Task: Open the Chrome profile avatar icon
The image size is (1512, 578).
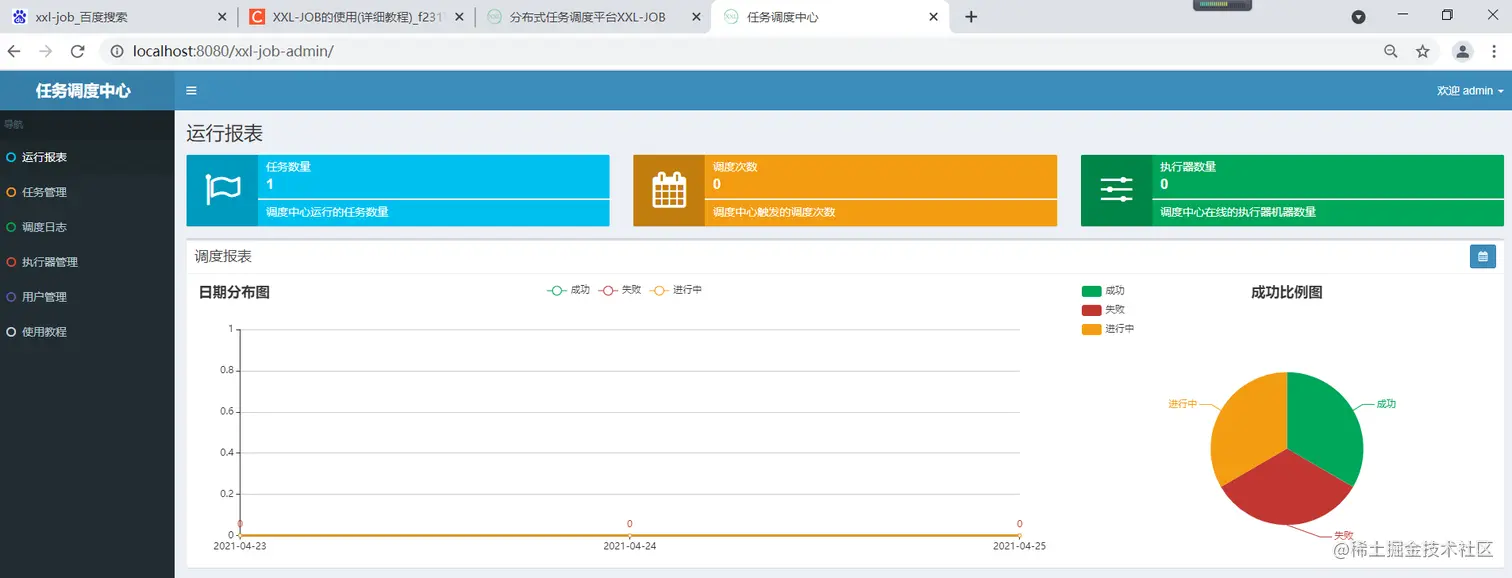Action: click(x=1463, y=51)
